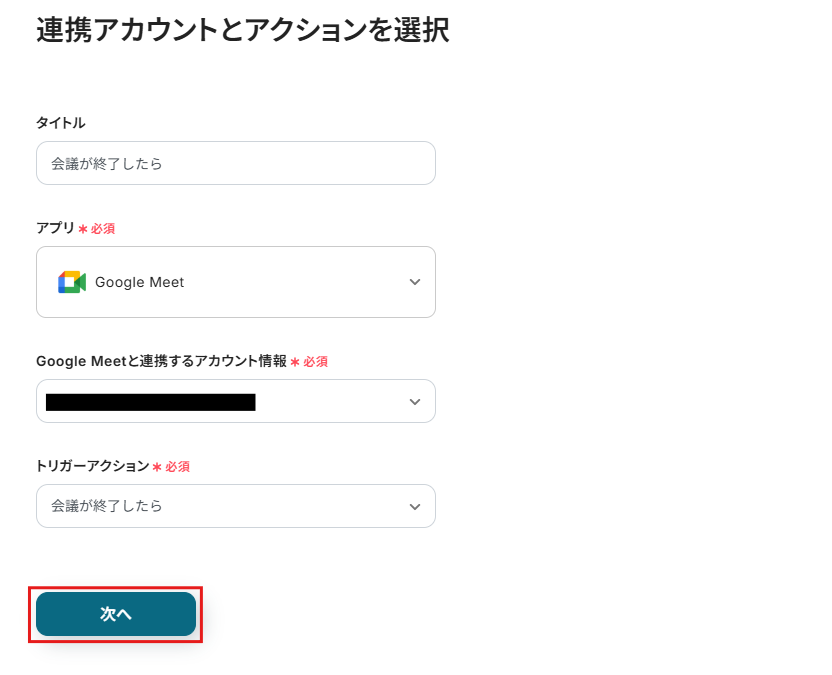The height and width of the screenshot is (675, 832).
Task: Click the chevron in the アプリ dropdown
Action: pyautogui.click(x=415, y=282)
